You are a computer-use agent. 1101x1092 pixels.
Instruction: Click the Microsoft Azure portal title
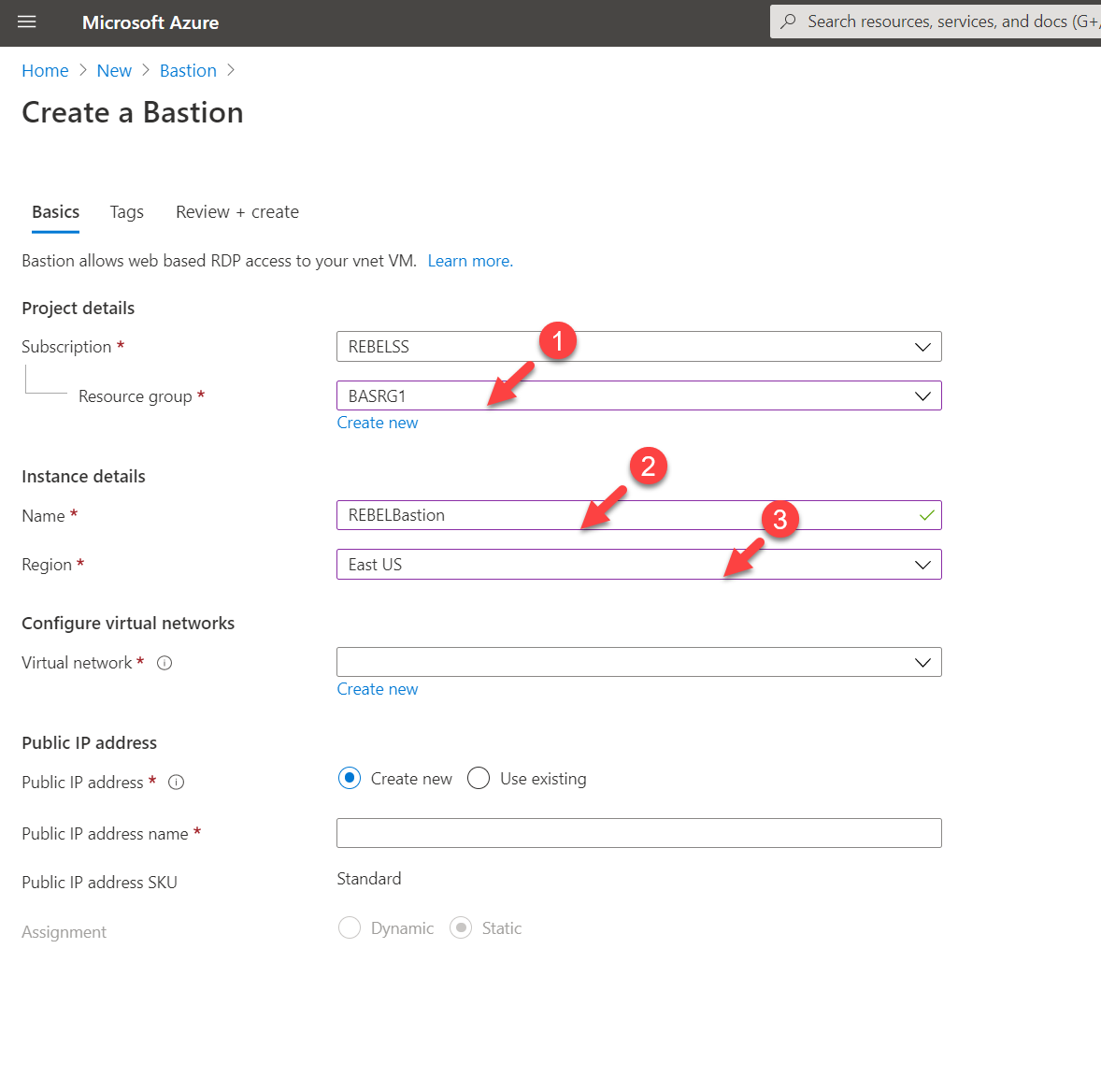(x=150, y=22)
